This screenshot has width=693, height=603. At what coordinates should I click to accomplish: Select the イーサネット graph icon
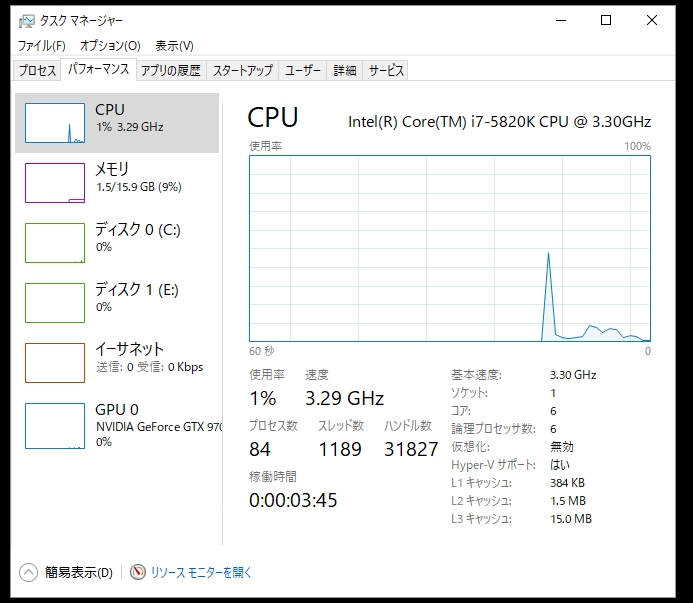(x=55, y=363)
